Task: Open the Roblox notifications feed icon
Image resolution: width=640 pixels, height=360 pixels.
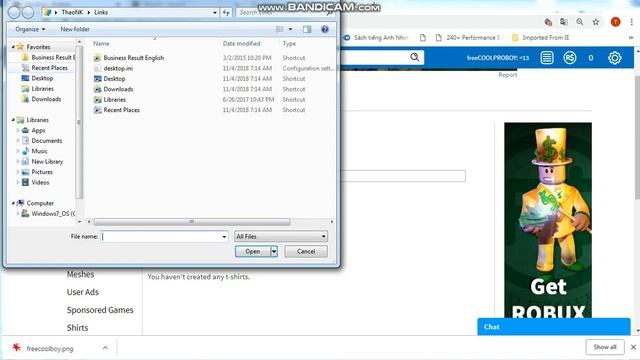Action: pyautogui.click(x=547, y=58)
